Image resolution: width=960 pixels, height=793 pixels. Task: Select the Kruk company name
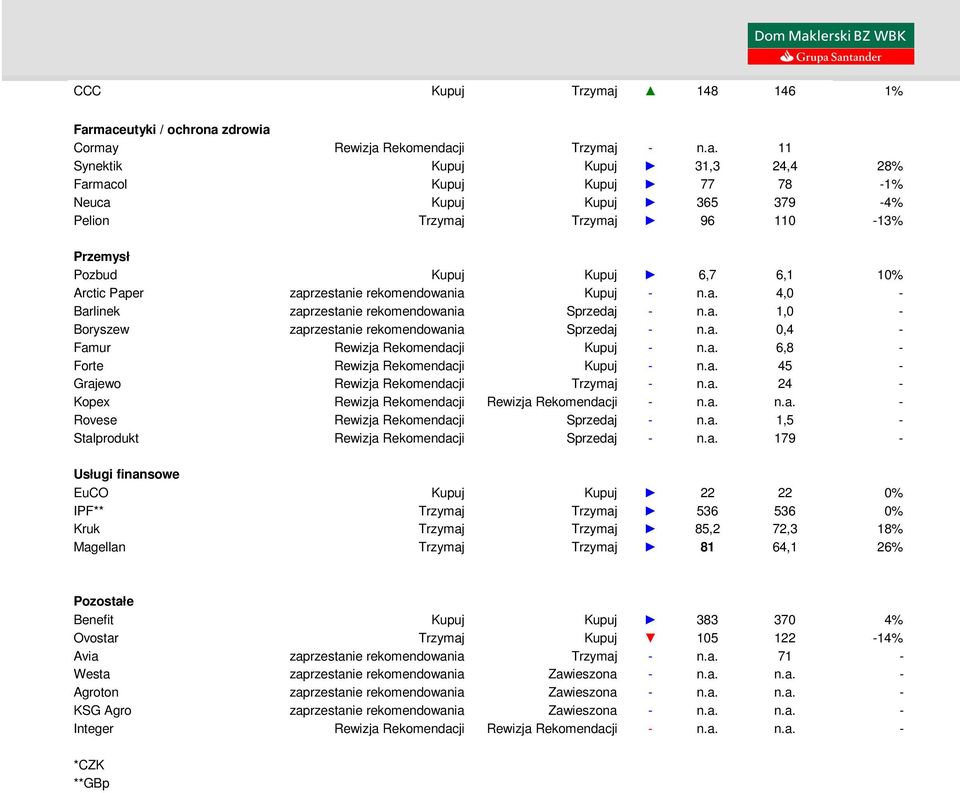[86, 529]
